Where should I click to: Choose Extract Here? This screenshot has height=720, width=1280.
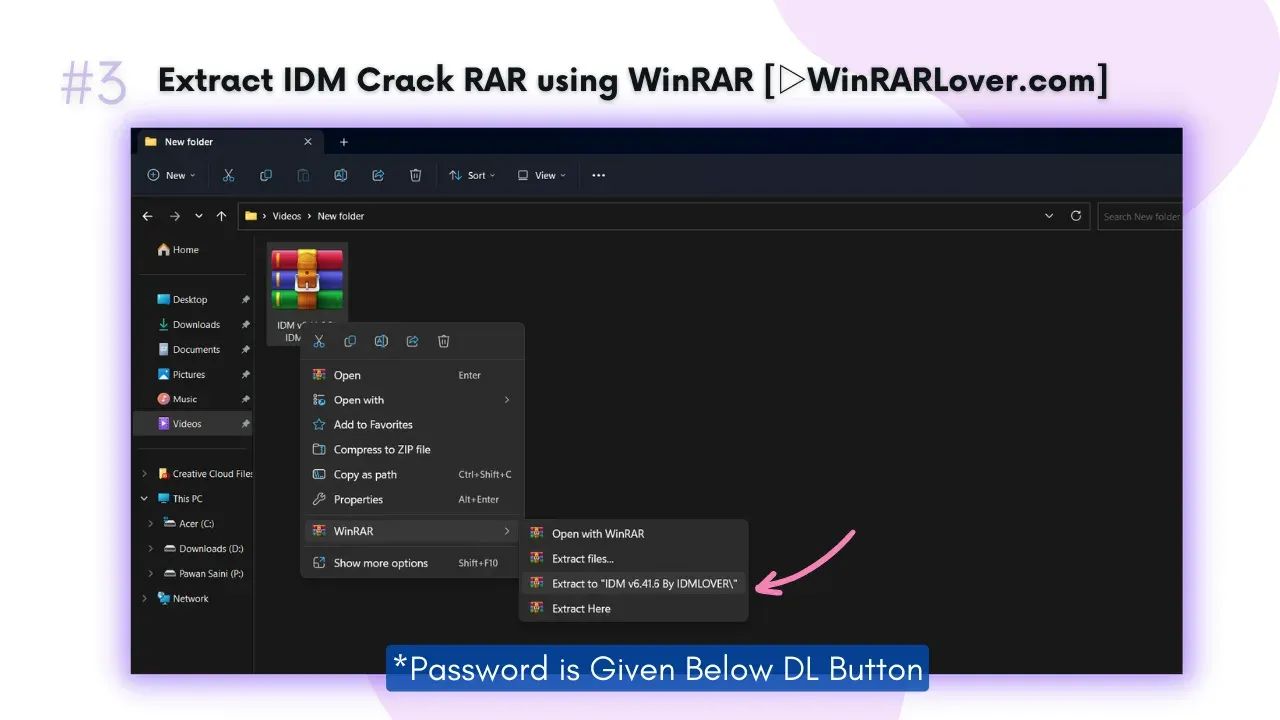tap(634, 608)
